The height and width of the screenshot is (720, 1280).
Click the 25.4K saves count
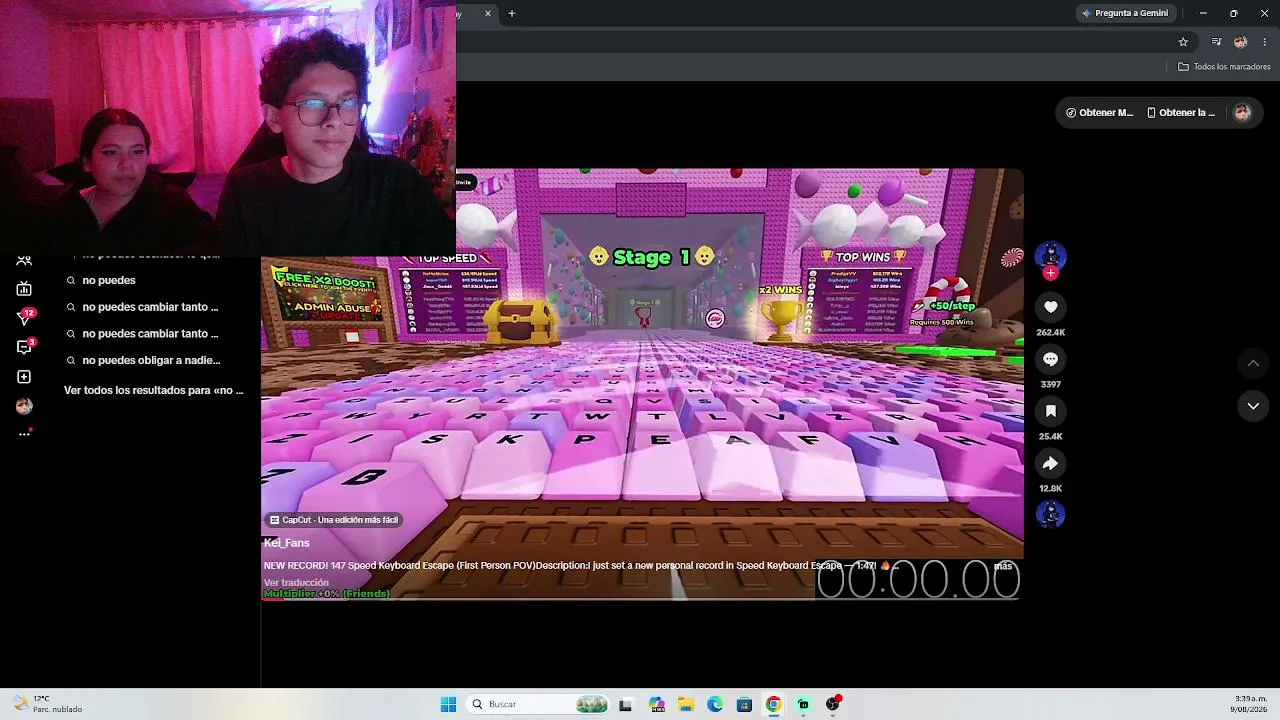pyautogui.click(x=1050, y=436)
